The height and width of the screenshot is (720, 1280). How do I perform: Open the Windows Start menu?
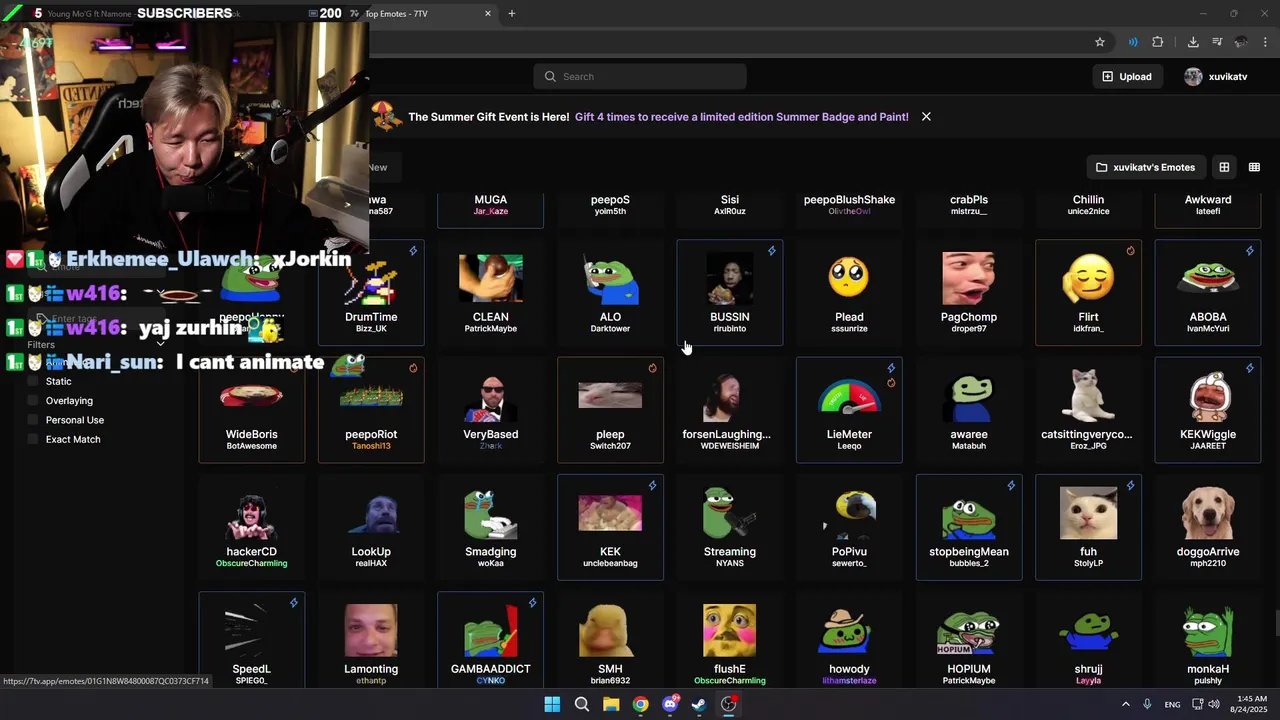pyautogui.click(x=552, y=704)
